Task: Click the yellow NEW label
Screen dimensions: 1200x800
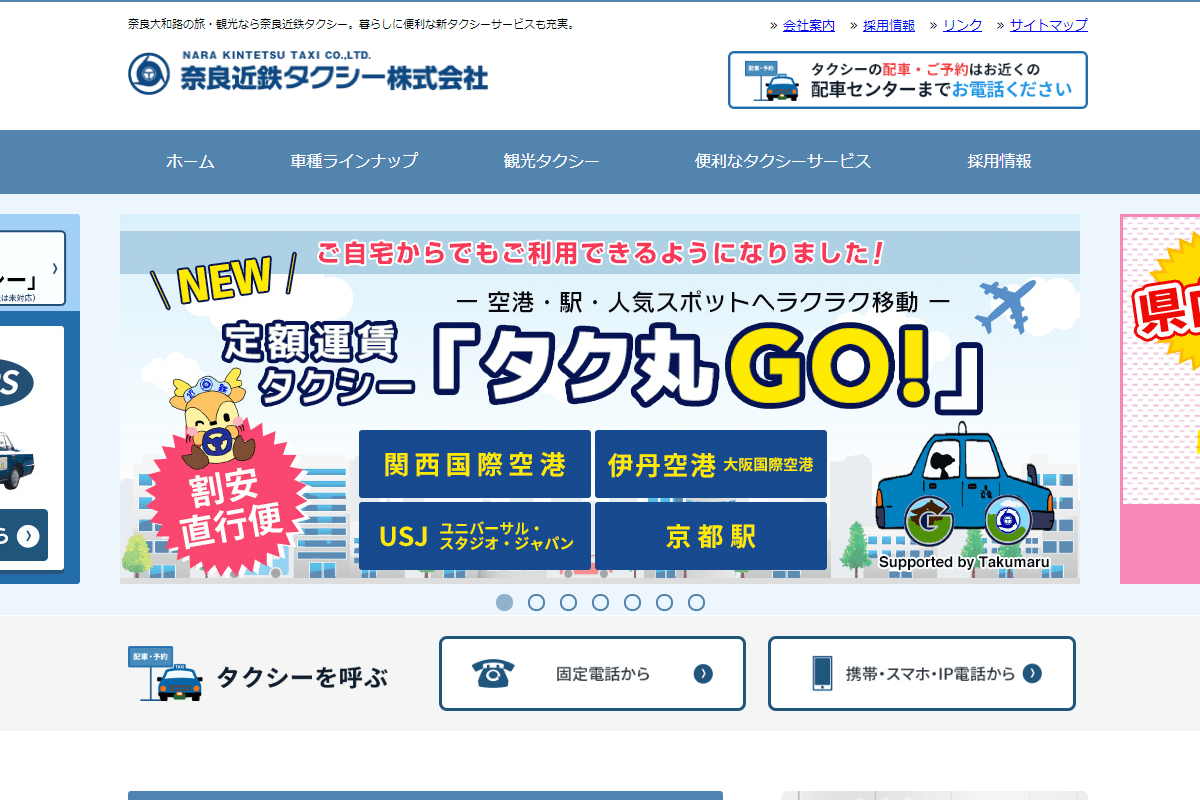Action: click(224, 279)
